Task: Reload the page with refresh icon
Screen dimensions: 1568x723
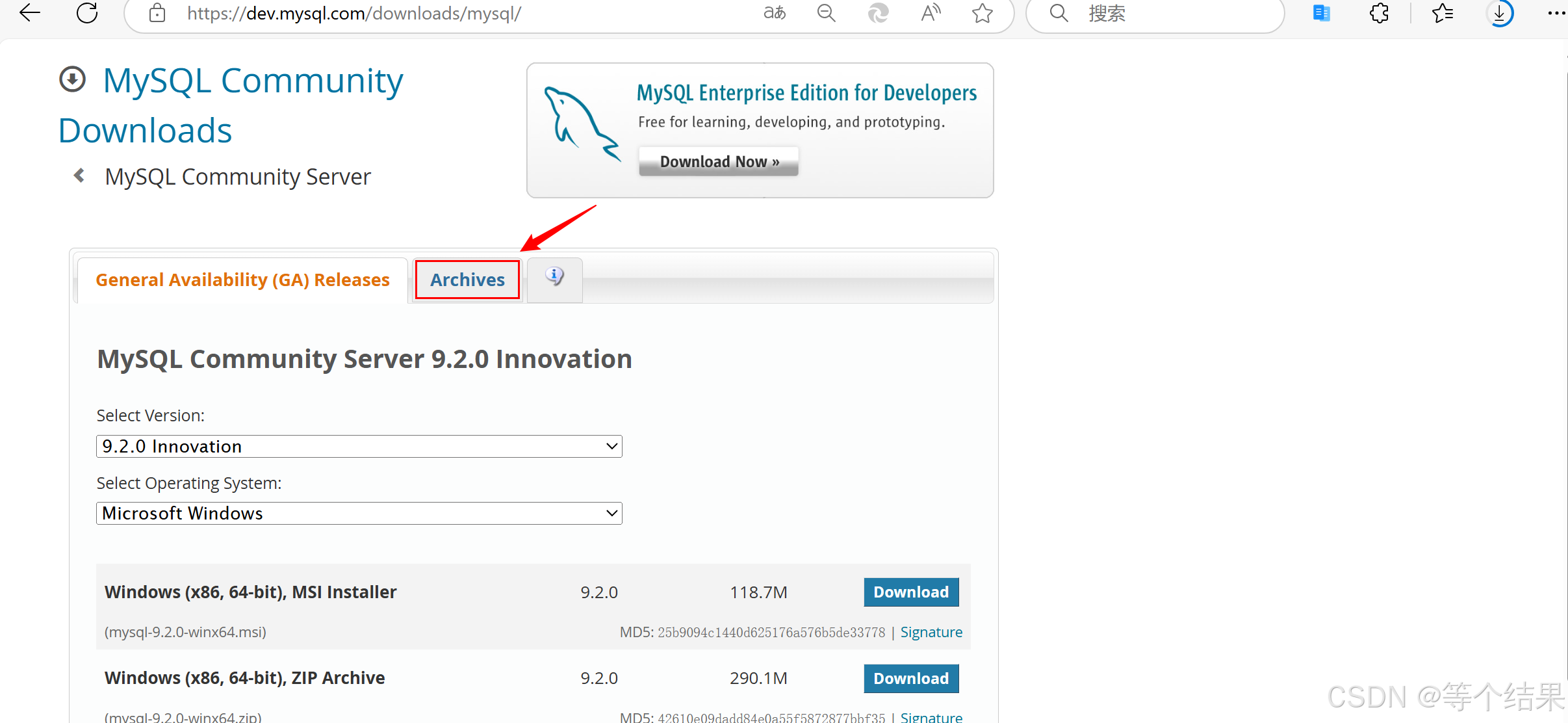Action: [x=87, y=13]
